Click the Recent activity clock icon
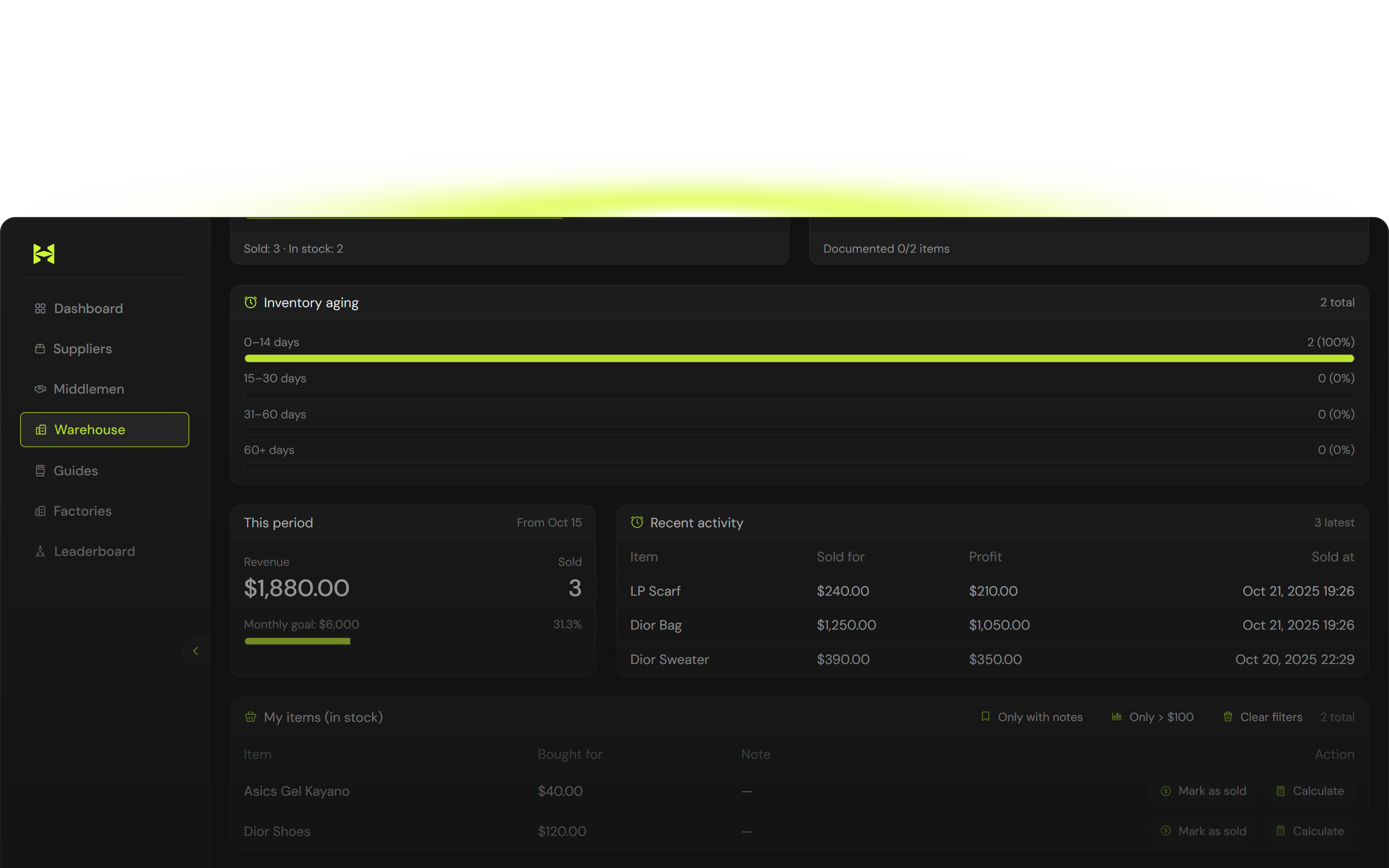The width and height of the screenshot is (1389, 868). coord(637,522)
